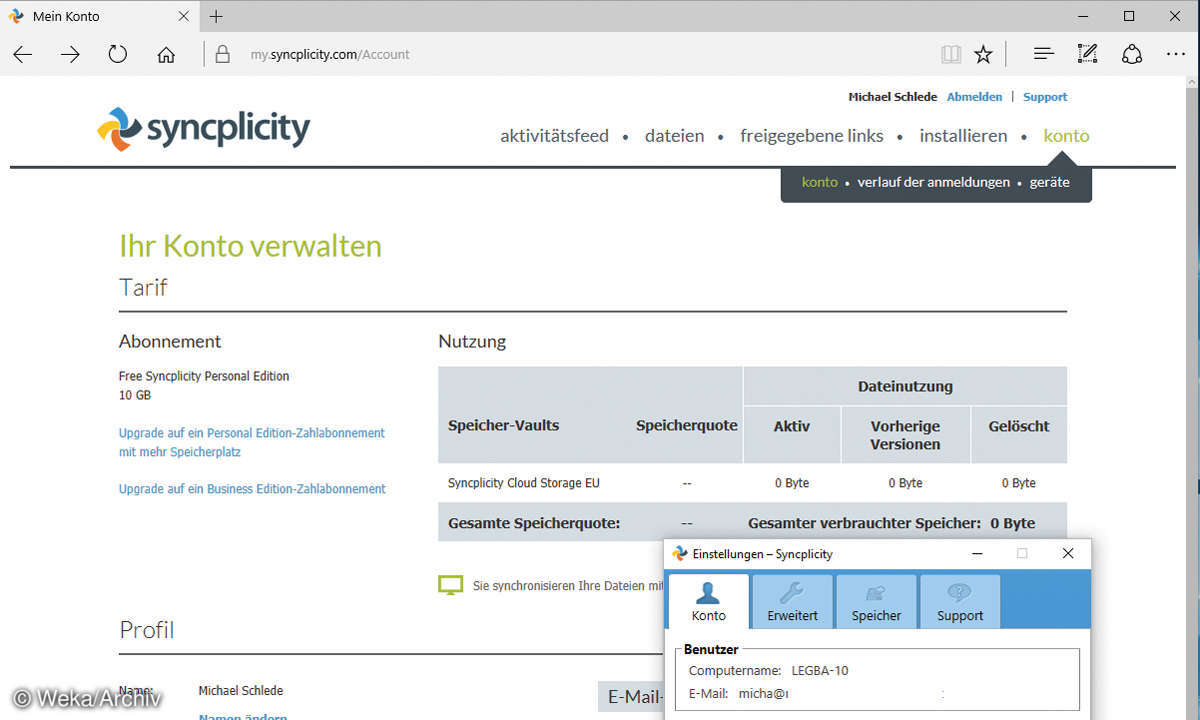Screen dimensions: 1200x720
Task: Open the web note pen icon
Action: click(x=1087, y=54)
